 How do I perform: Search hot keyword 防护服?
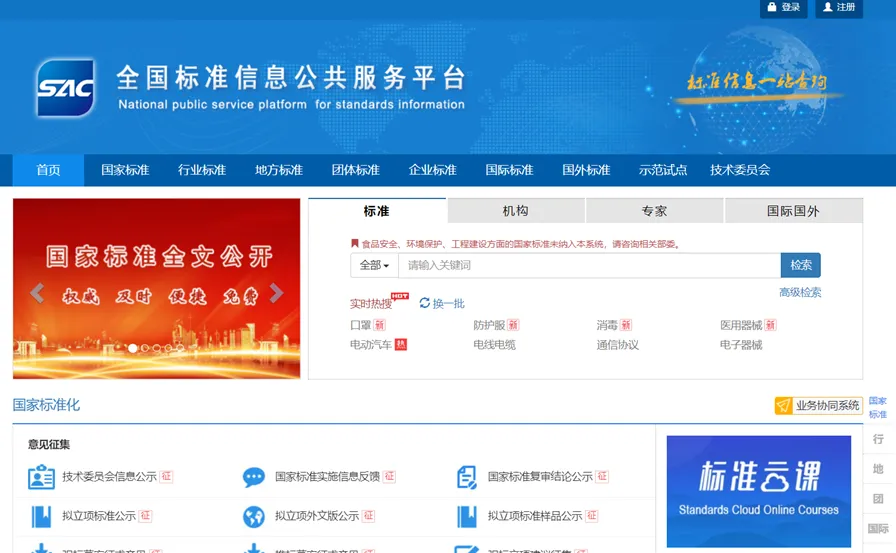click(x=489, y=325)
